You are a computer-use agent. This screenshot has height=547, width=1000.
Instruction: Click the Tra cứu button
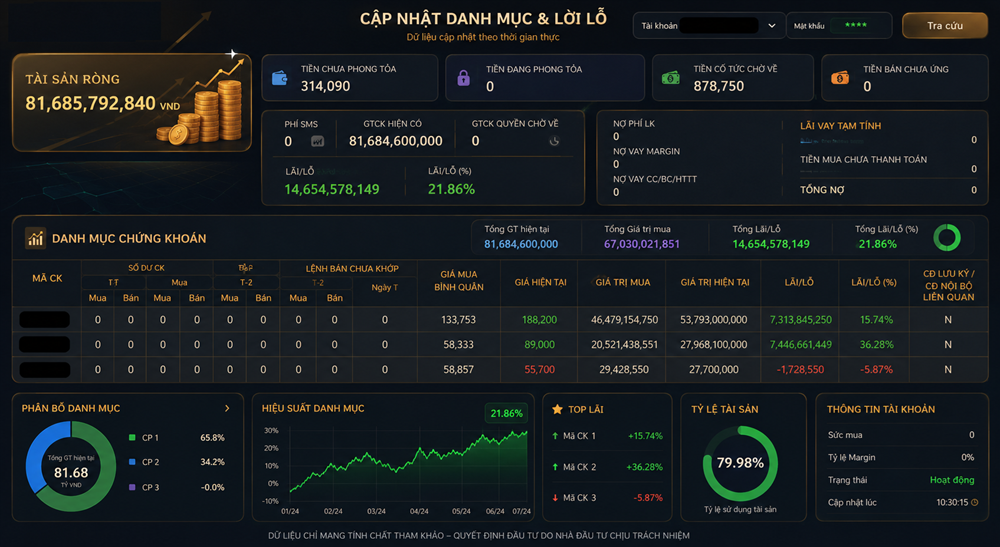point(945,26)
